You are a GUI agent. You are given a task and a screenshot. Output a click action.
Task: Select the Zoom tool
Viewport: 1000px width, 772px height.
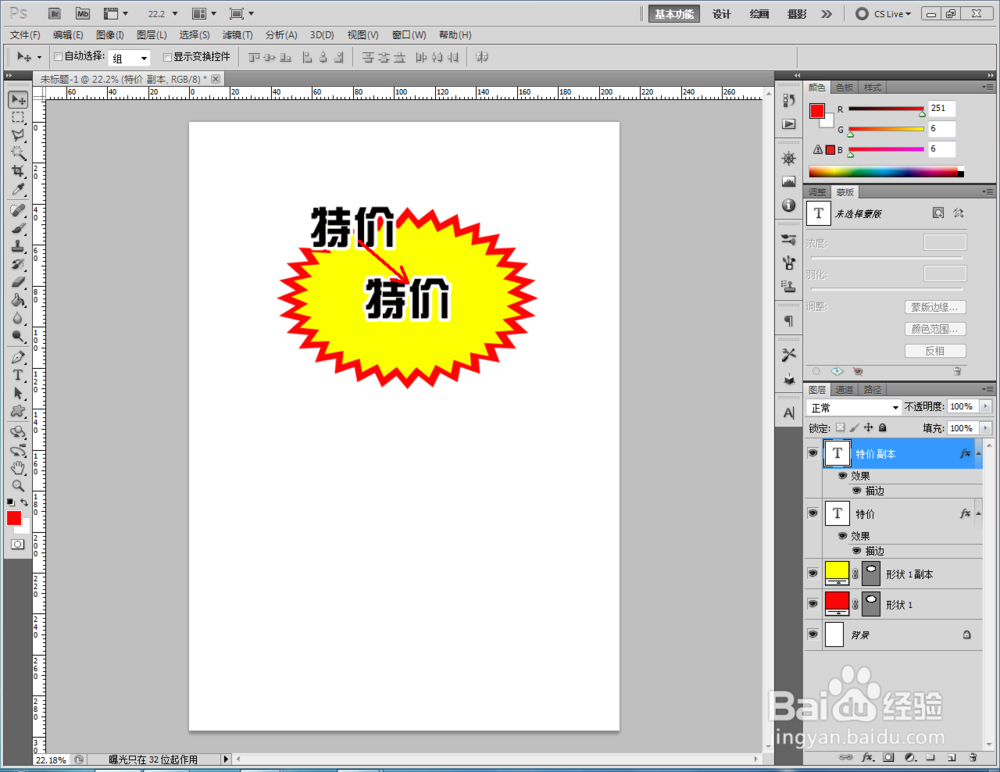pyautogui.click(x=18, y=484)
